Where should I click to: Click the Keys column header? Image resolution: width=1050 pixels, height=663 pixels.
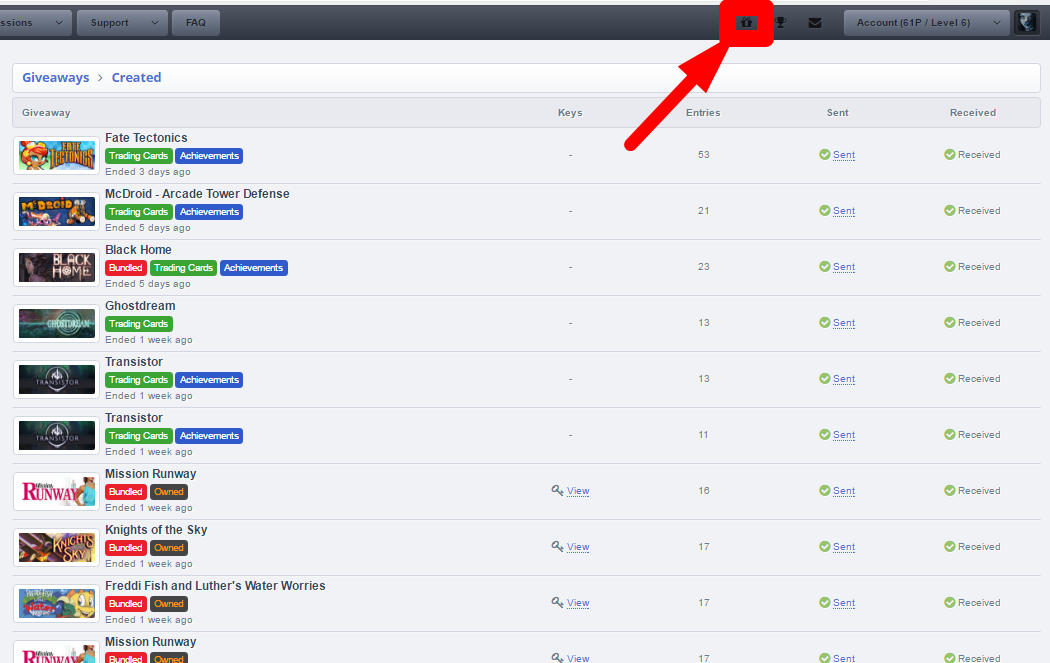570,113
